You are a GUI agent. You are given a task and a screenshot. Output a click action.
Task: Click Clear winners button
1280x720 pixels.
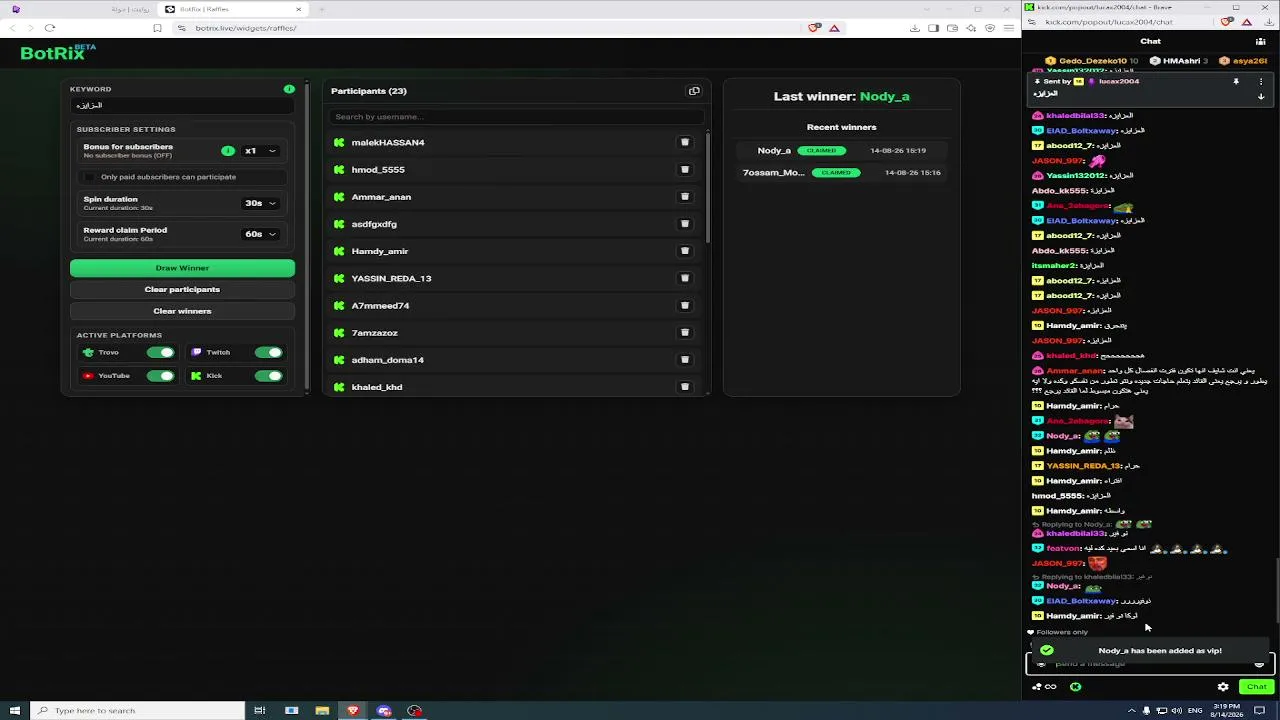182,311
